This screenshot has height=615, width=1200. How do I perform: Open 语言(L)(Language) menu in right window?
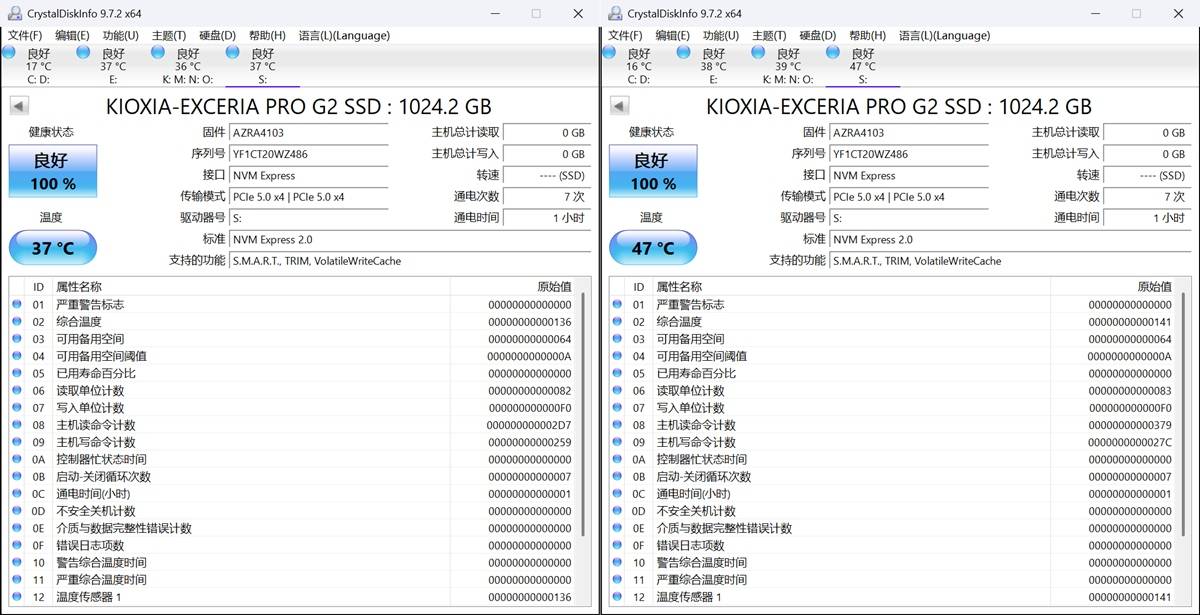pyautogui.click(x=944, y=35)
